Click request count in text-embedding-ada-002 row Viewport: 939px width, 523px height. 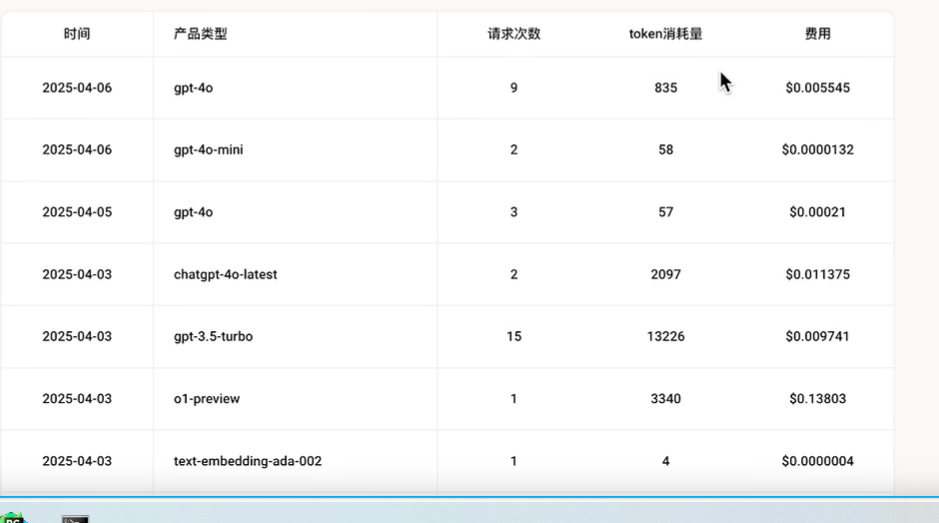tap(514, 461)
